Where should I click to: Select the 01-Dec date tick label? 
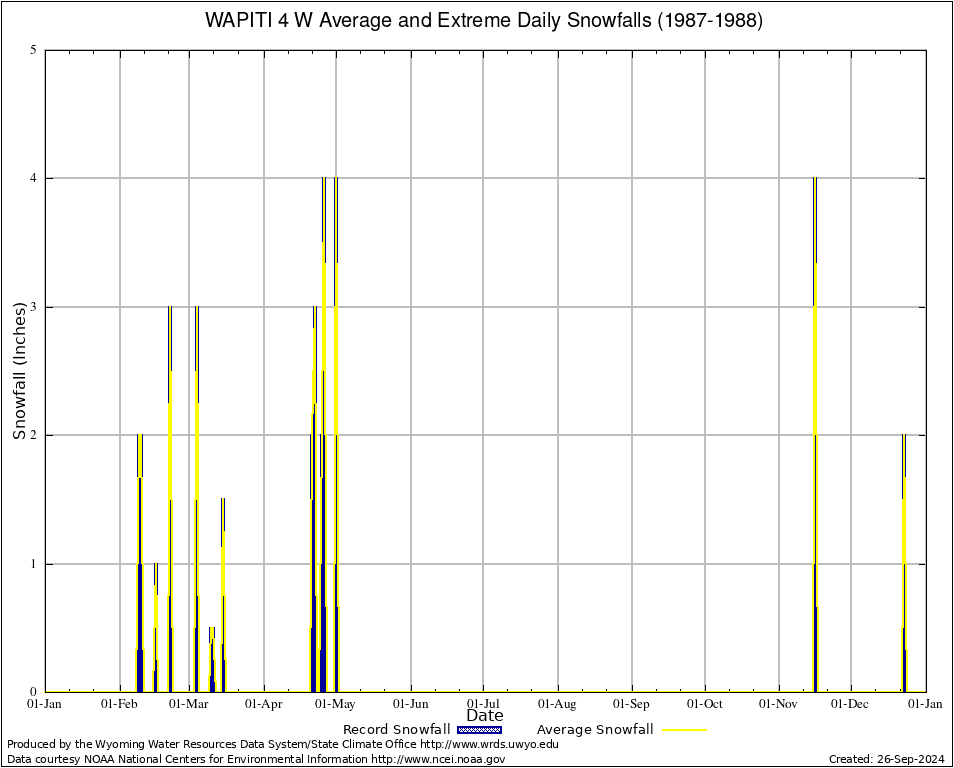[x=851, y=704]
